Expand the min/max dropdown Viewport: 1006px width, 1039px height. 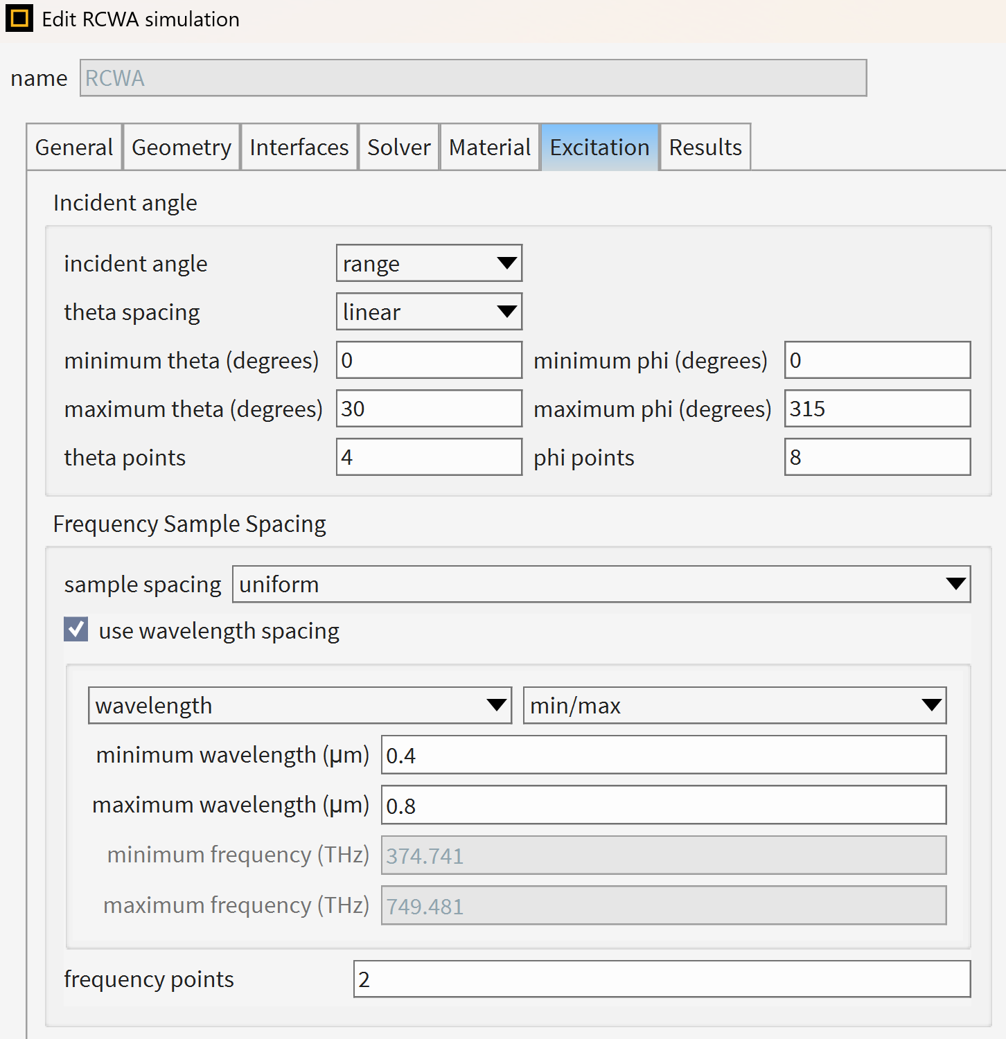click(734, 705)
